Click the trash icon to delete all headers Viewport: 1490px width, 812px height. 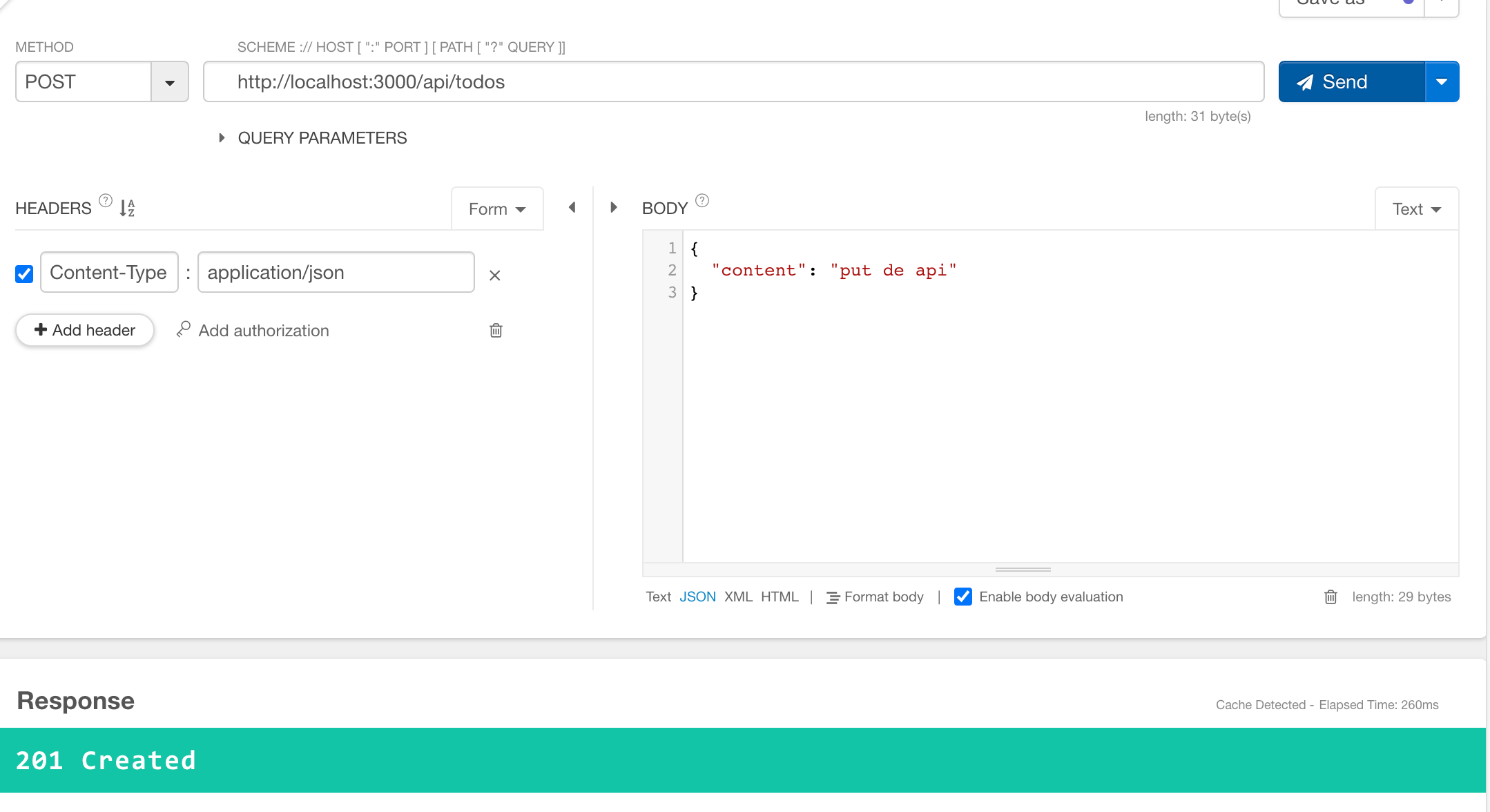point(496,331)
